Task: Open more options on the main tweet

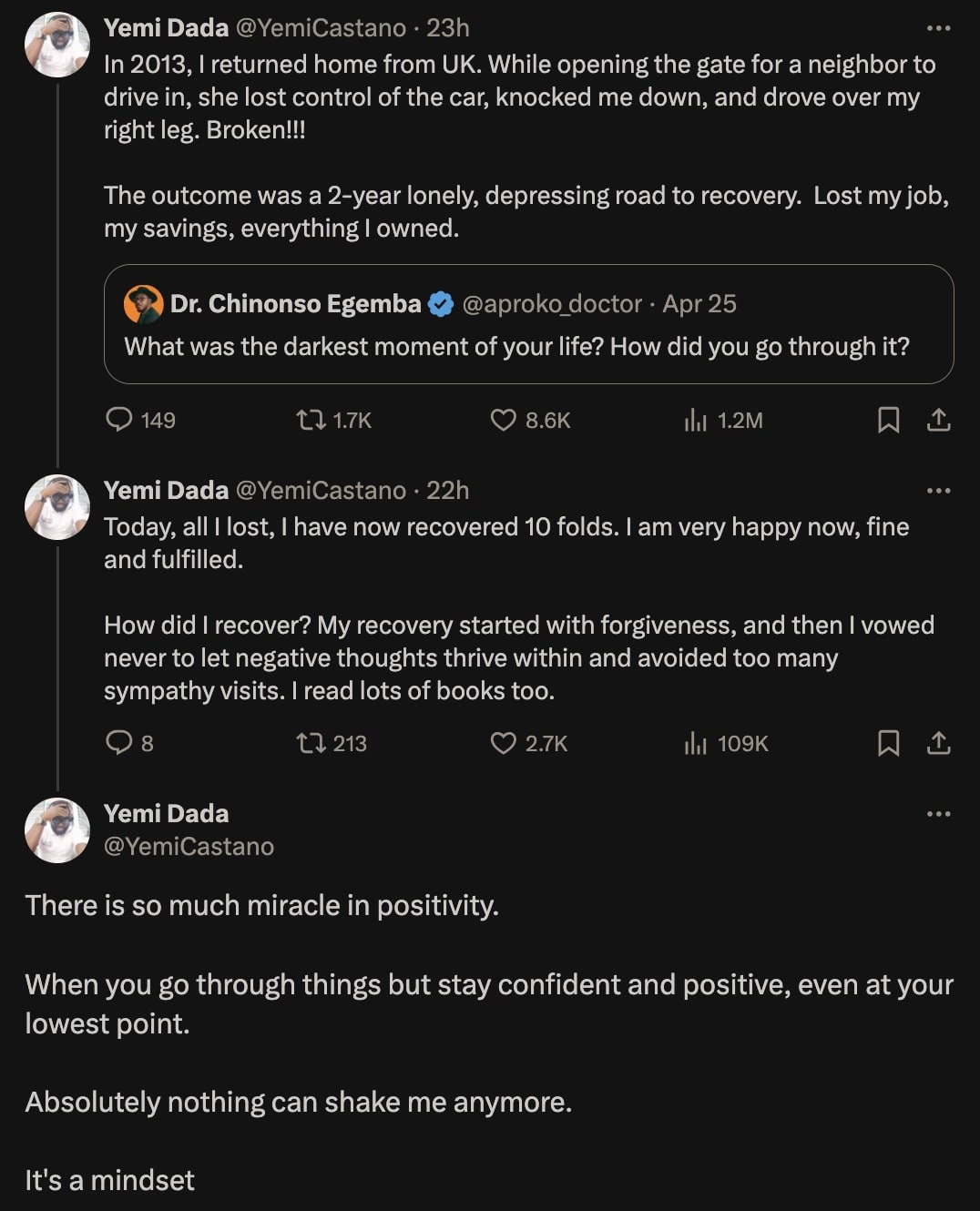Action: (938, 814)
